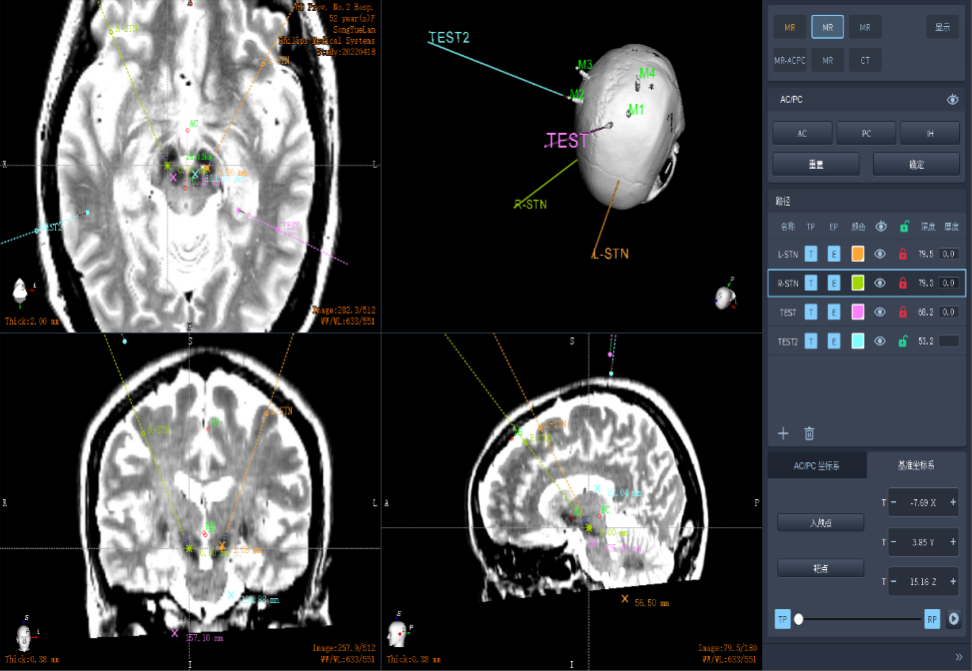Select the T point marker for TEST path
This screenshot has height=671, width=972.
coord(811,312)
